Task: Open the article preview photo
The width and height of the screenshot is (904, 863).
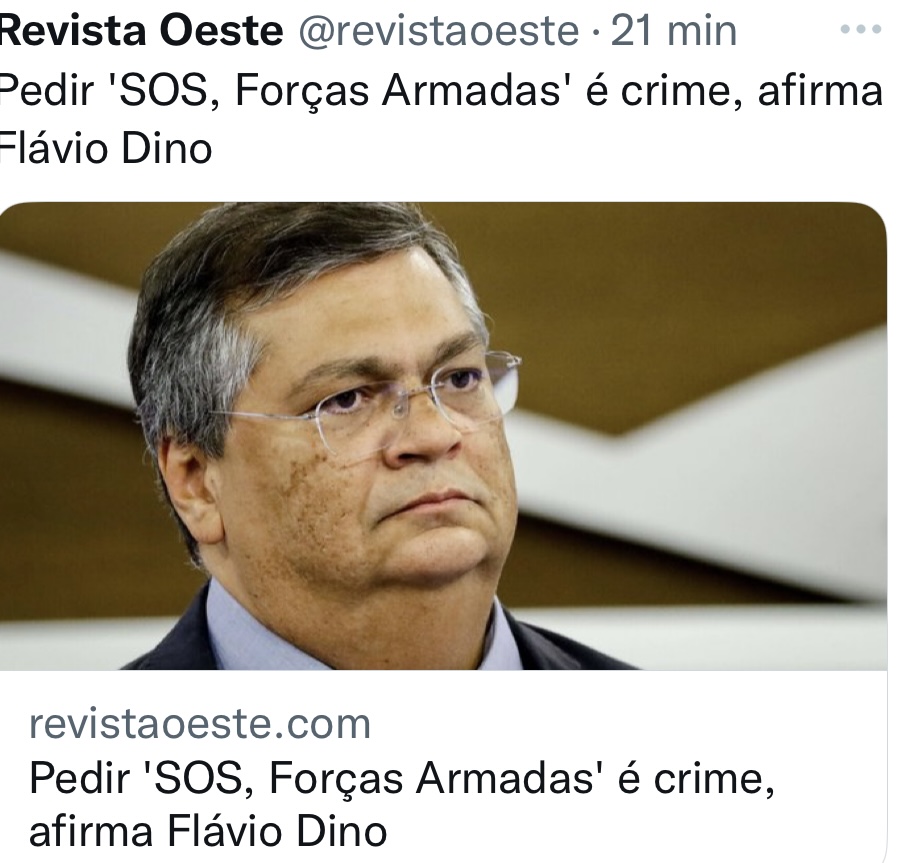Action: pos(443,436)
